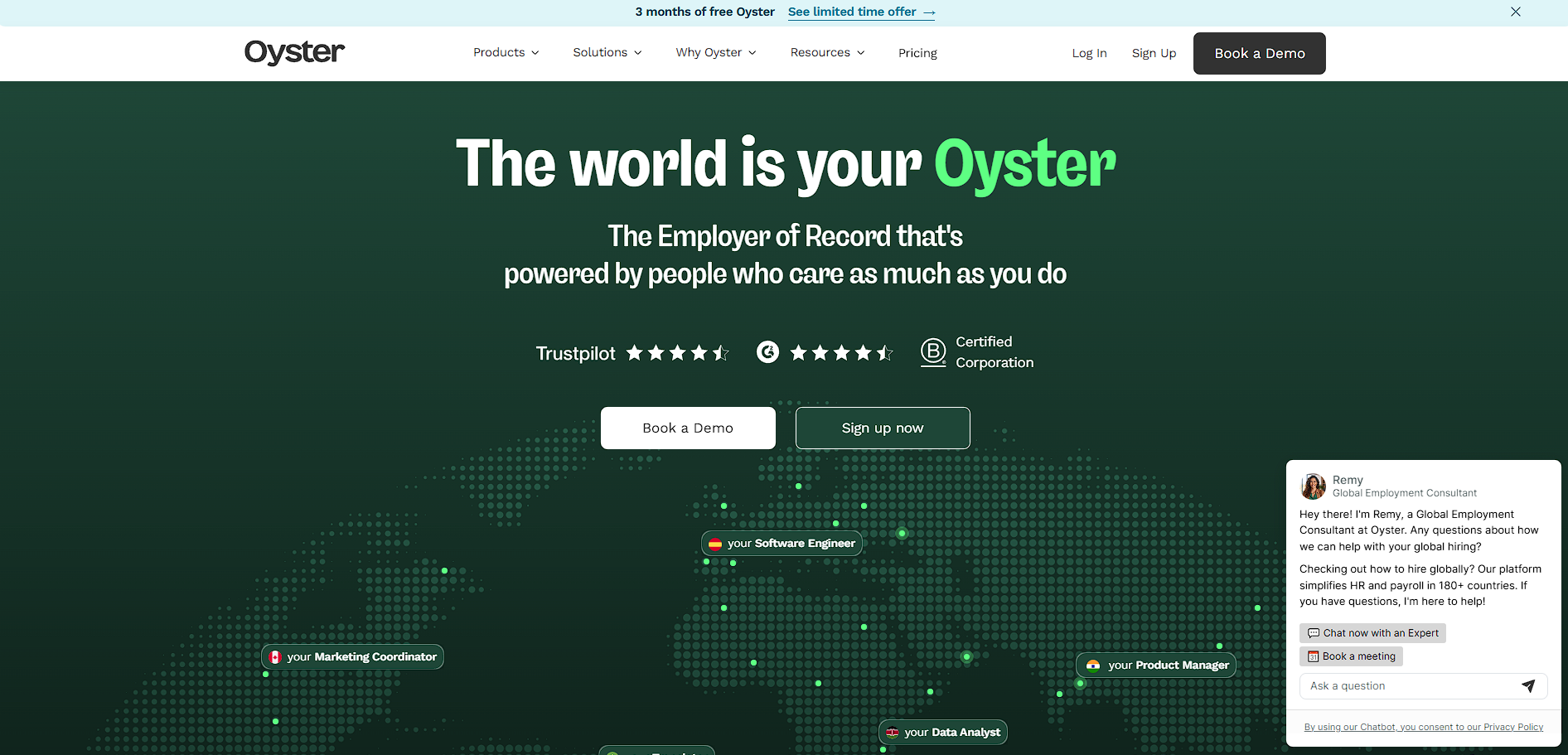Click the Spain flag on Software Engineer tag
Image resolution: width=1568 pixels, height=755 pixels.
click(x=714, y=544)
